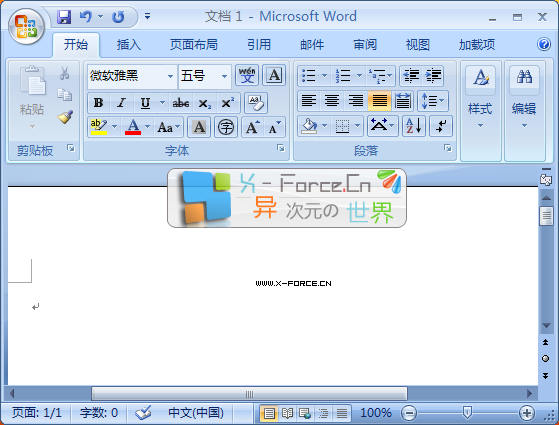559x425 pixels.
Task: Switch to the 视图 tab
Action: pos(417,45)
